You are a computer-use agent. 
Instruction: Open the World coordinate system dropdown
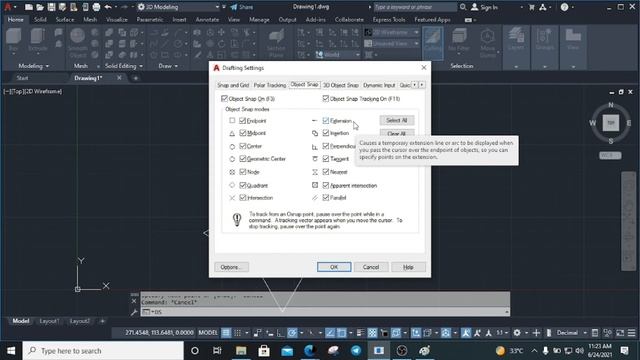click(x=338, y=55)
